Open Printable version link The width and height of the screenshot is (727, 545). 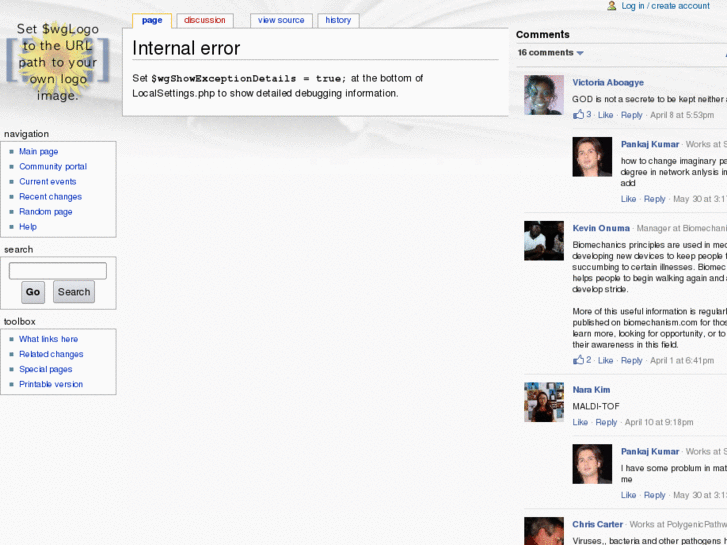[x=51, y=384]
